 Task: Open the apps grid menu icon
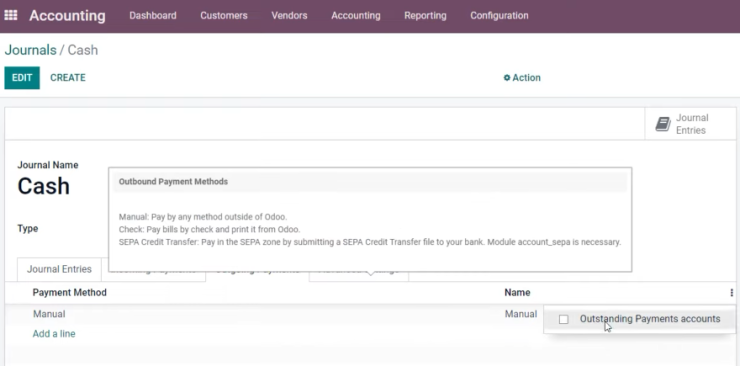[10, 15]
